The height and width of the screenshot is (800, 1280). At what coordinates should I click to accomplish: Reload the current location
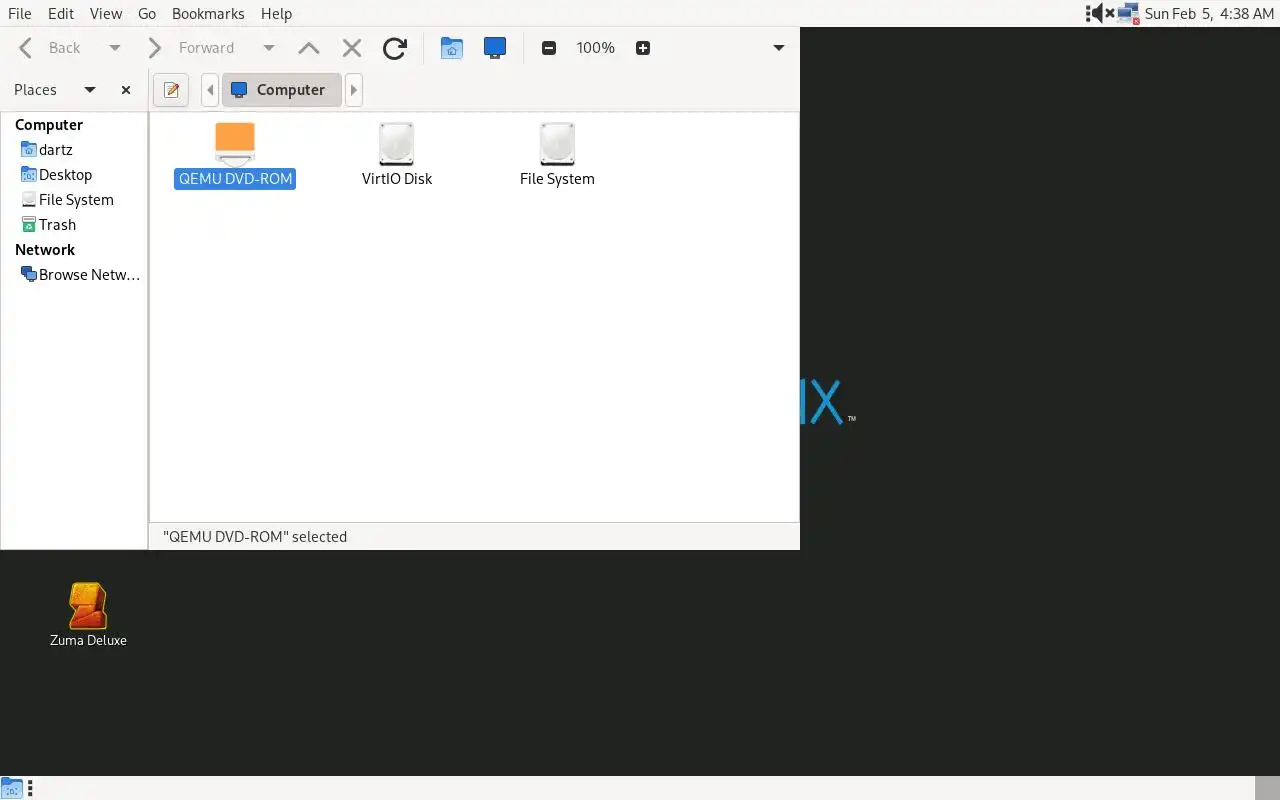pos(395,48)
